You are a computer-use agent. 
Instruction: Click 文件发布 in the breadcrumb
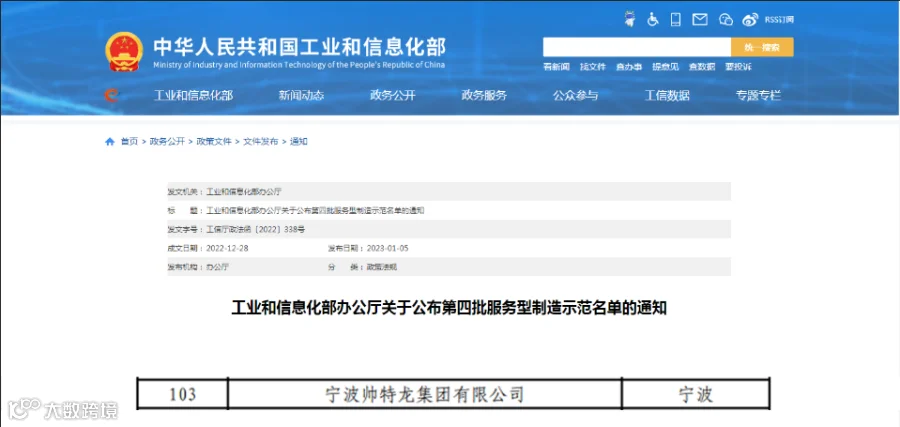(261, 142)
